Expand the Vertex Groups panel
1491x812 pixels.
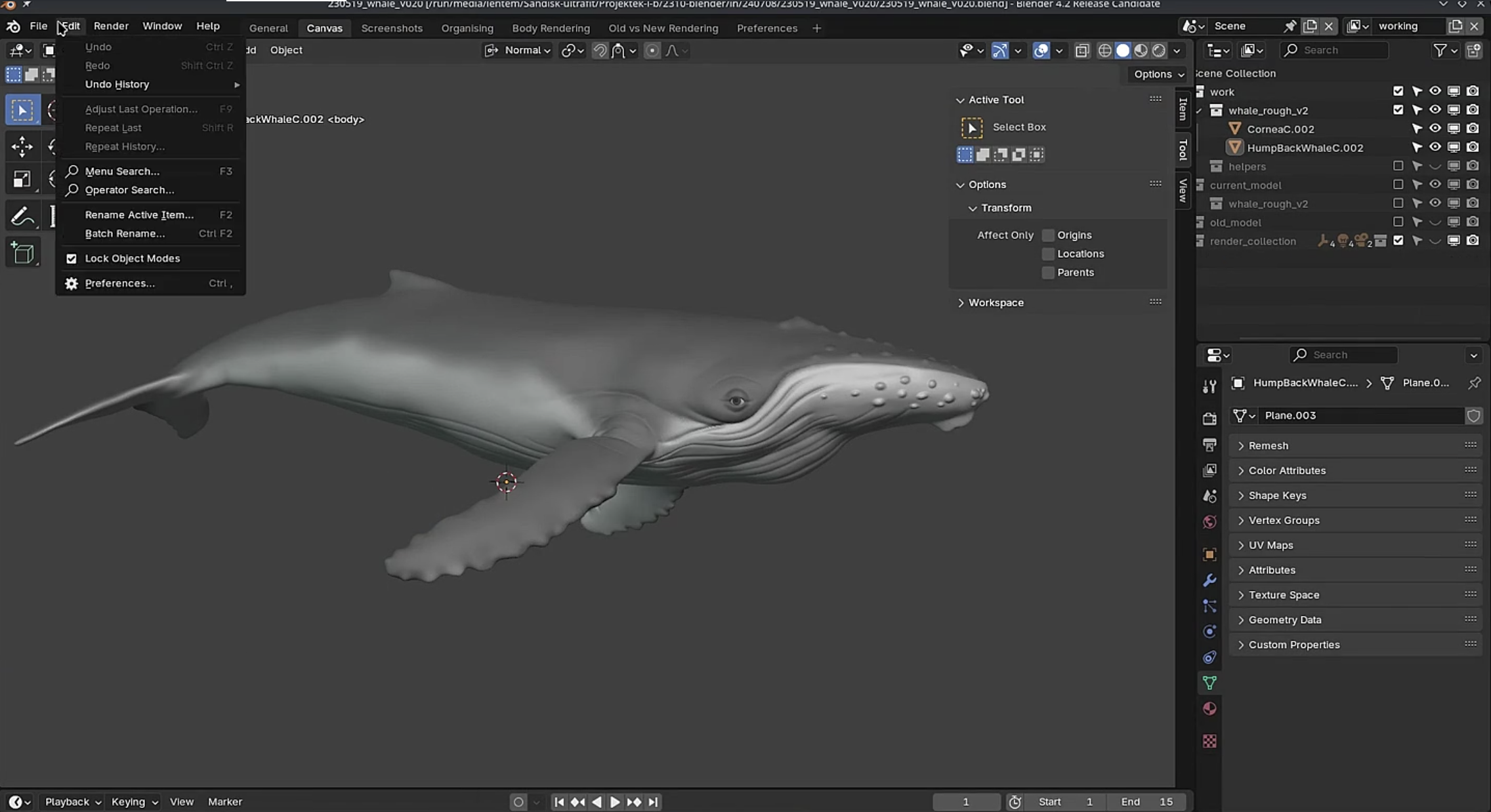pyautogui.click(x=1354, y=520)
